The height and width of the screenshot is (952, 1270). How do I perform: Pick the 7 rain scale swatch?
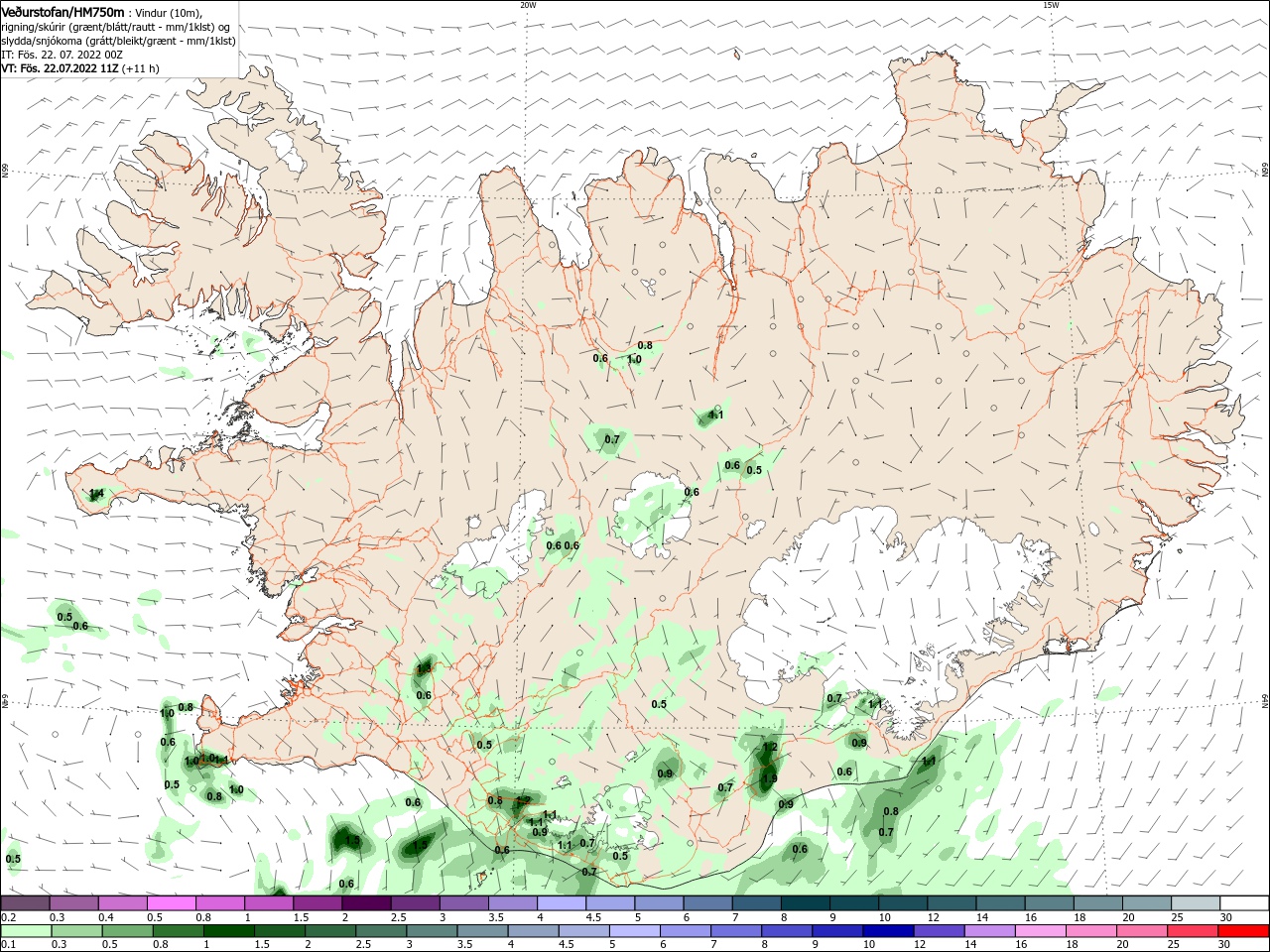pyautogui.click(x=736, y=931)
